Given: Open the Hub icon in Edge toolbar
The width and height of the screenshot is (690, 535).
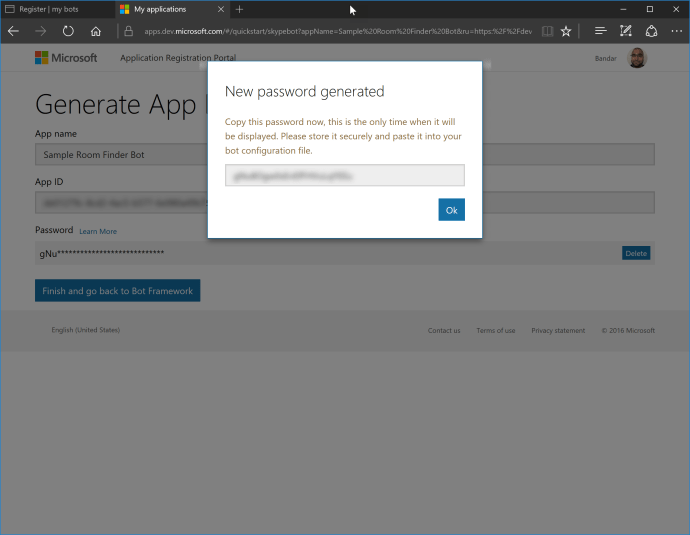Looking at the screenshot, I should coord(600,31).
